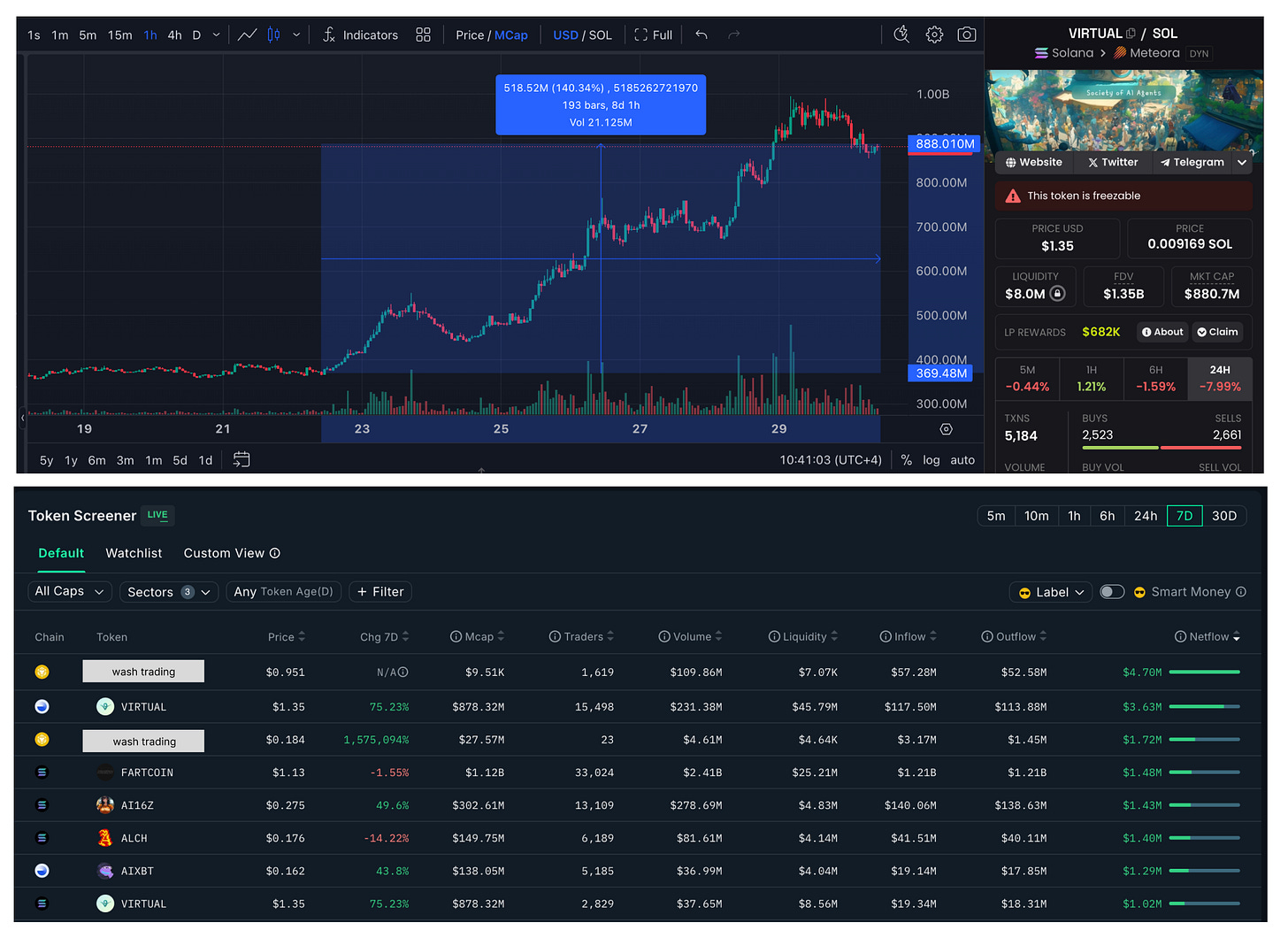
Task: Switch to the Watchlist tab
Action: (134, 553)
